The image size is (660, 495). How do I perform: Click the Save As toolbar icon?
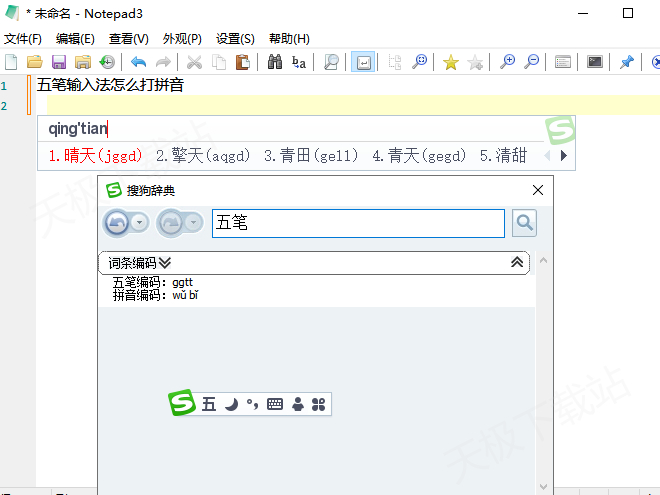click(83, 62)
